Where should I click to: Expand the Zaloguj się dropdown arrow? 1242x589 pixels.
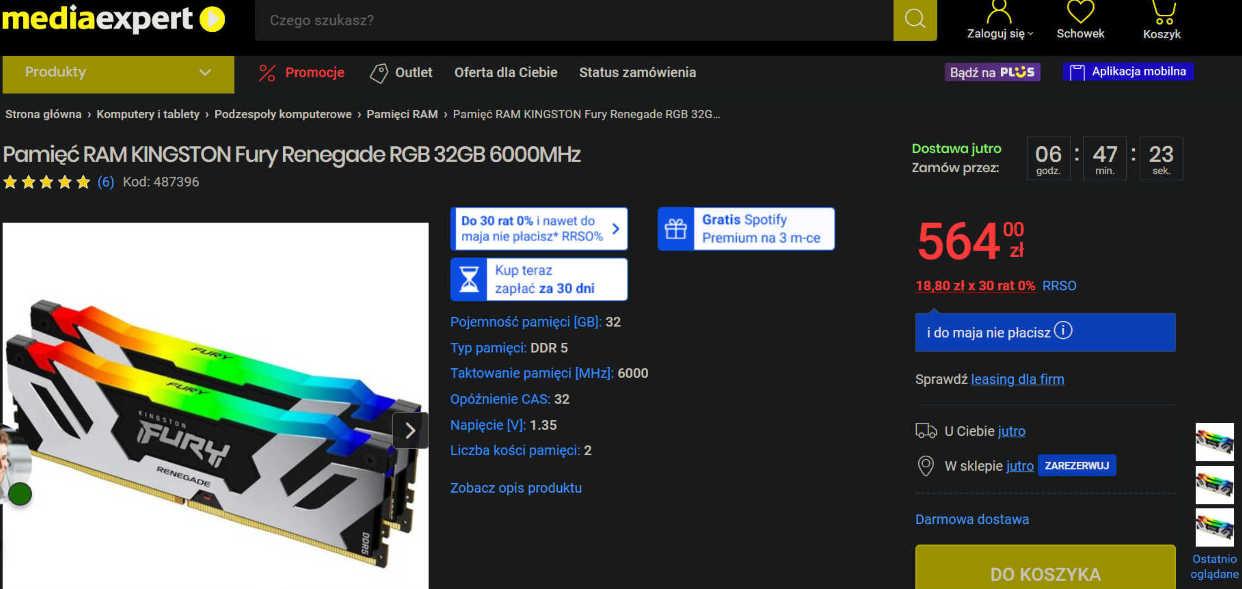pos(1031,34)
